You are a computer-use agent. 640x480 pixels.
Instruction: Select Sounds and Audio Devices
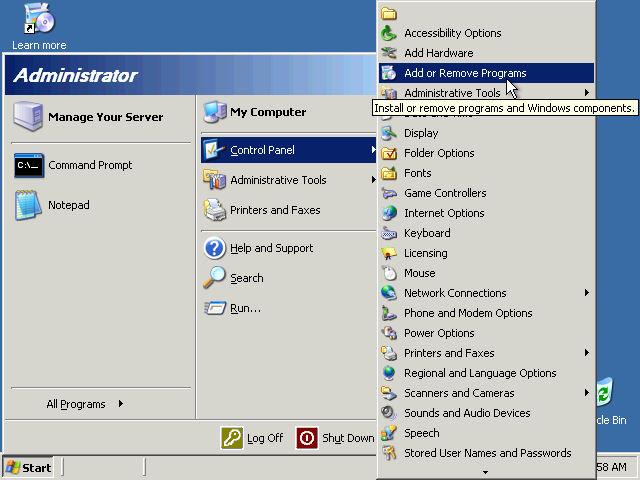click(x=467, y=413)
